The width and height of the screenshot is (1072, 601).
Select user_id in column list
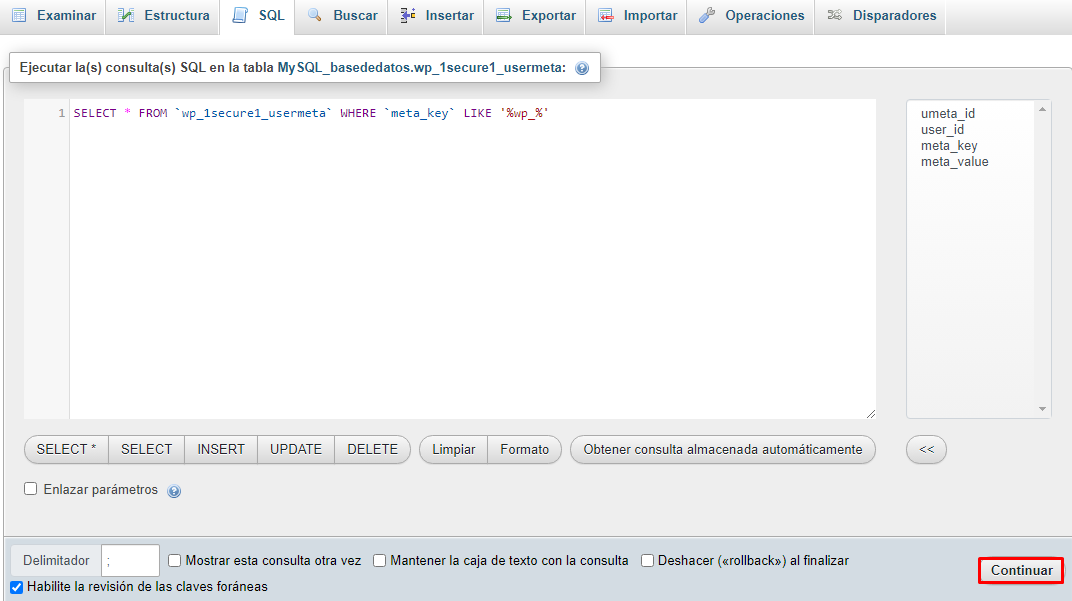coord(942,129)
